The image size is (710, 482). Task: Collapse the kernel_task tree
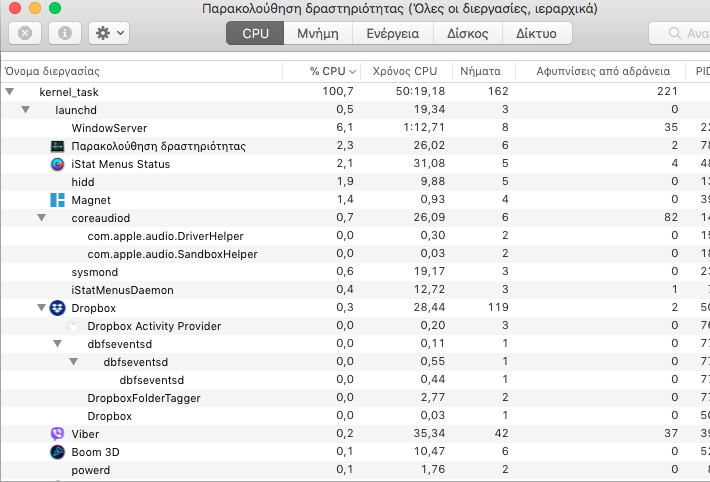(10, 92)
